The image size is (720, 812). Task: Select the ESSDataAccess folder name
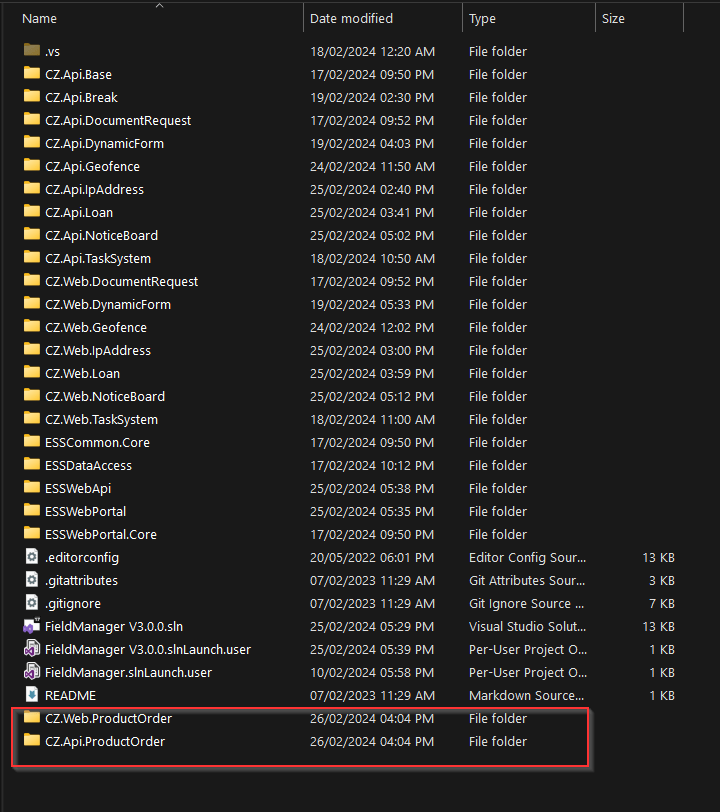[x=88, y=466]
